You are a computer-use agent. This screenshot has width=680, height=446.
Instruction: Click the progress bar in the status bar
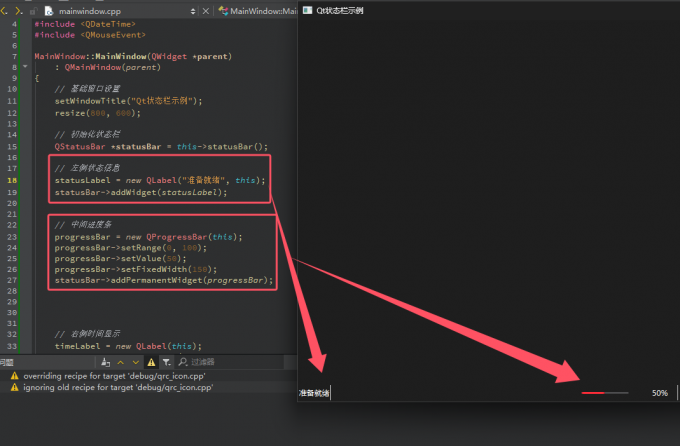tap(604, 393)
